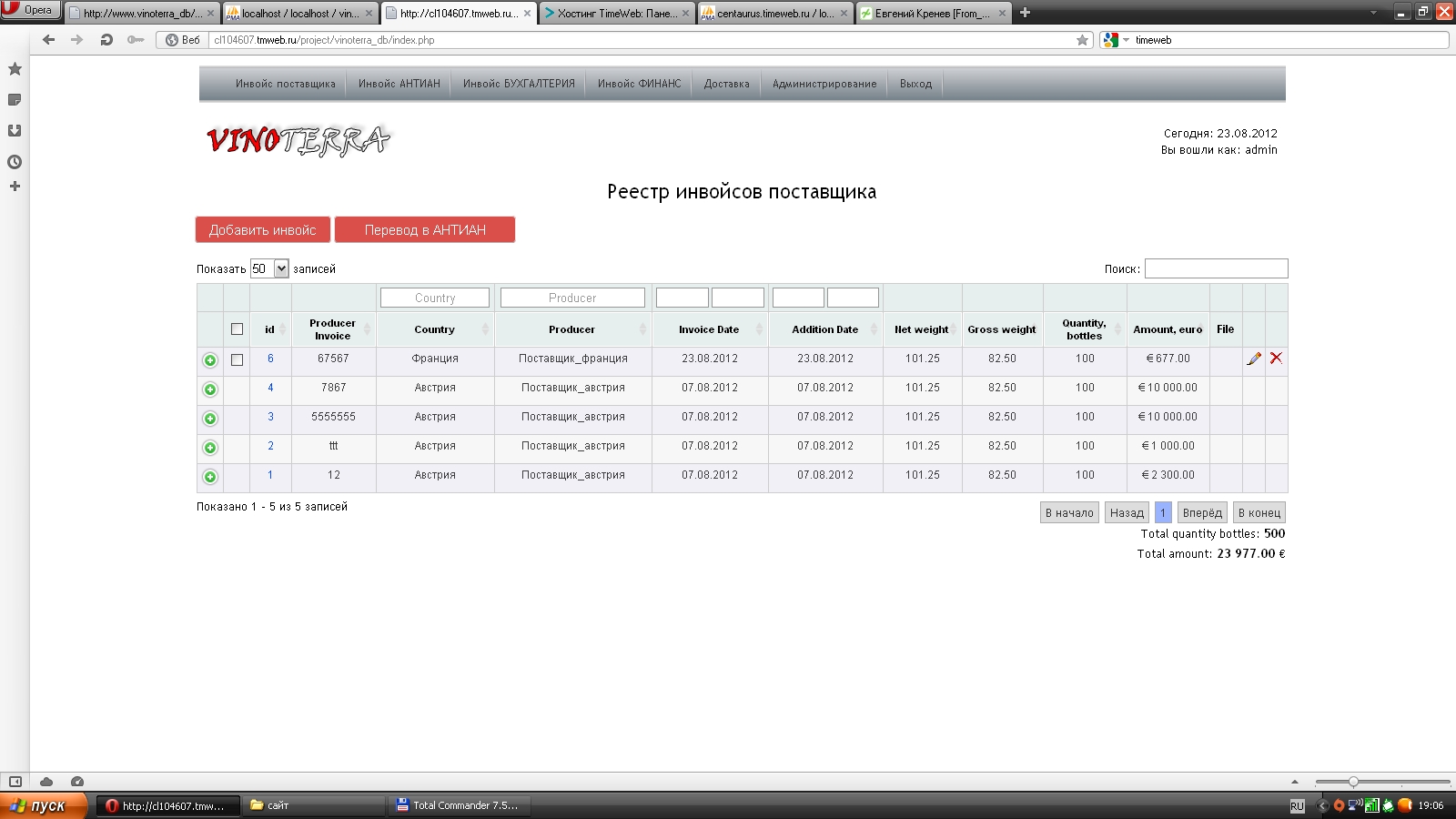Open invoice id 1 link
Screen dimensions: 1456x819
click(270, 475)
